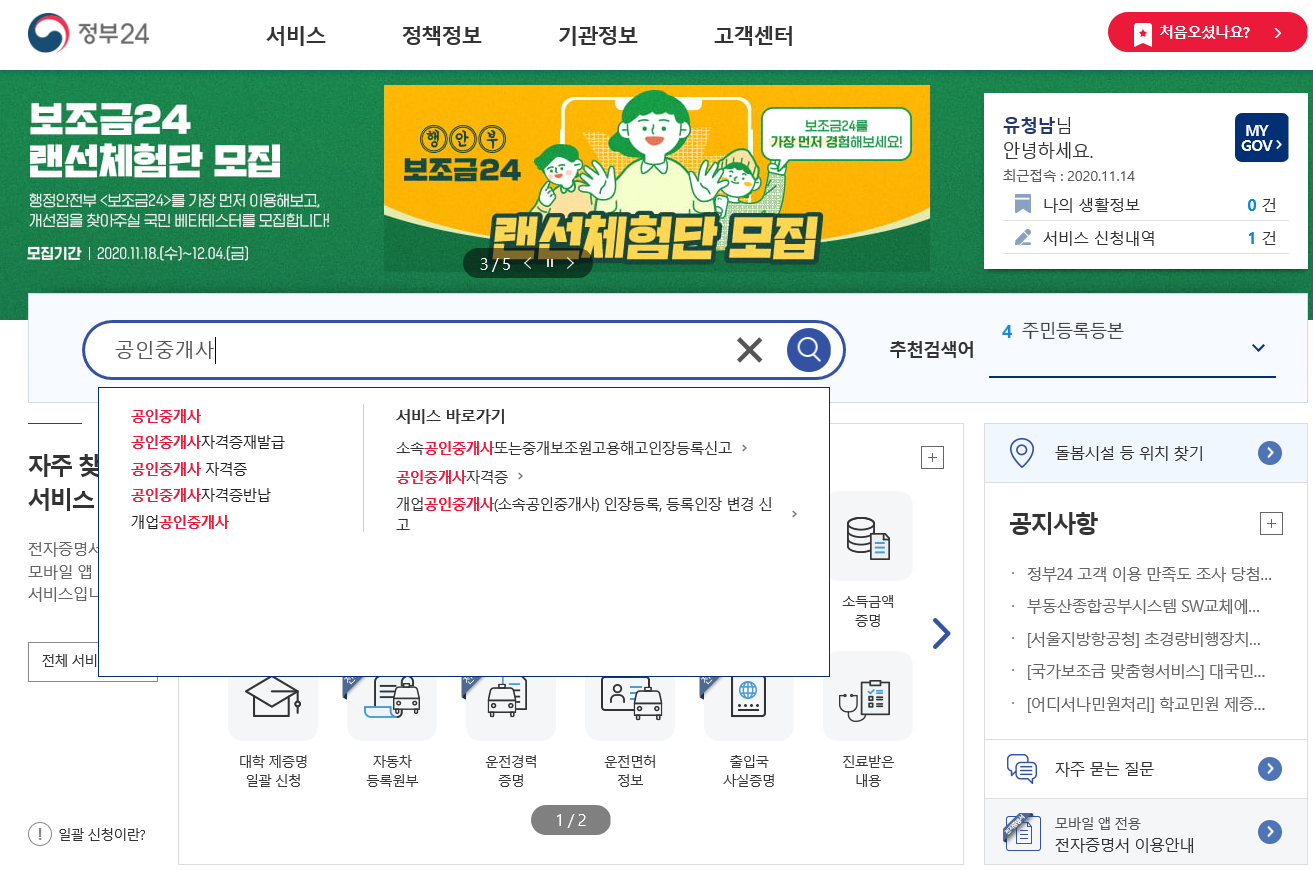The height and width of the screenshot is (870, 1313).
Task: Open 나의 생활정보 link
Action: click(x=1091, y=205)
